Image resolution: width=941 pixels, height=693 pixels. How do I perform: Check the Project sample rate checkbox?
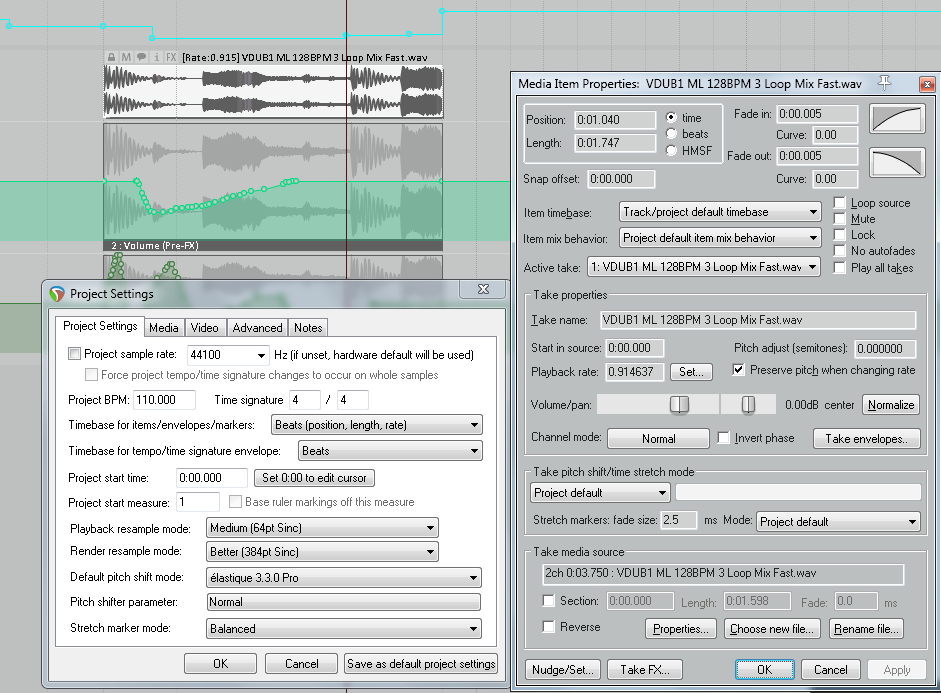coord(75,354)
